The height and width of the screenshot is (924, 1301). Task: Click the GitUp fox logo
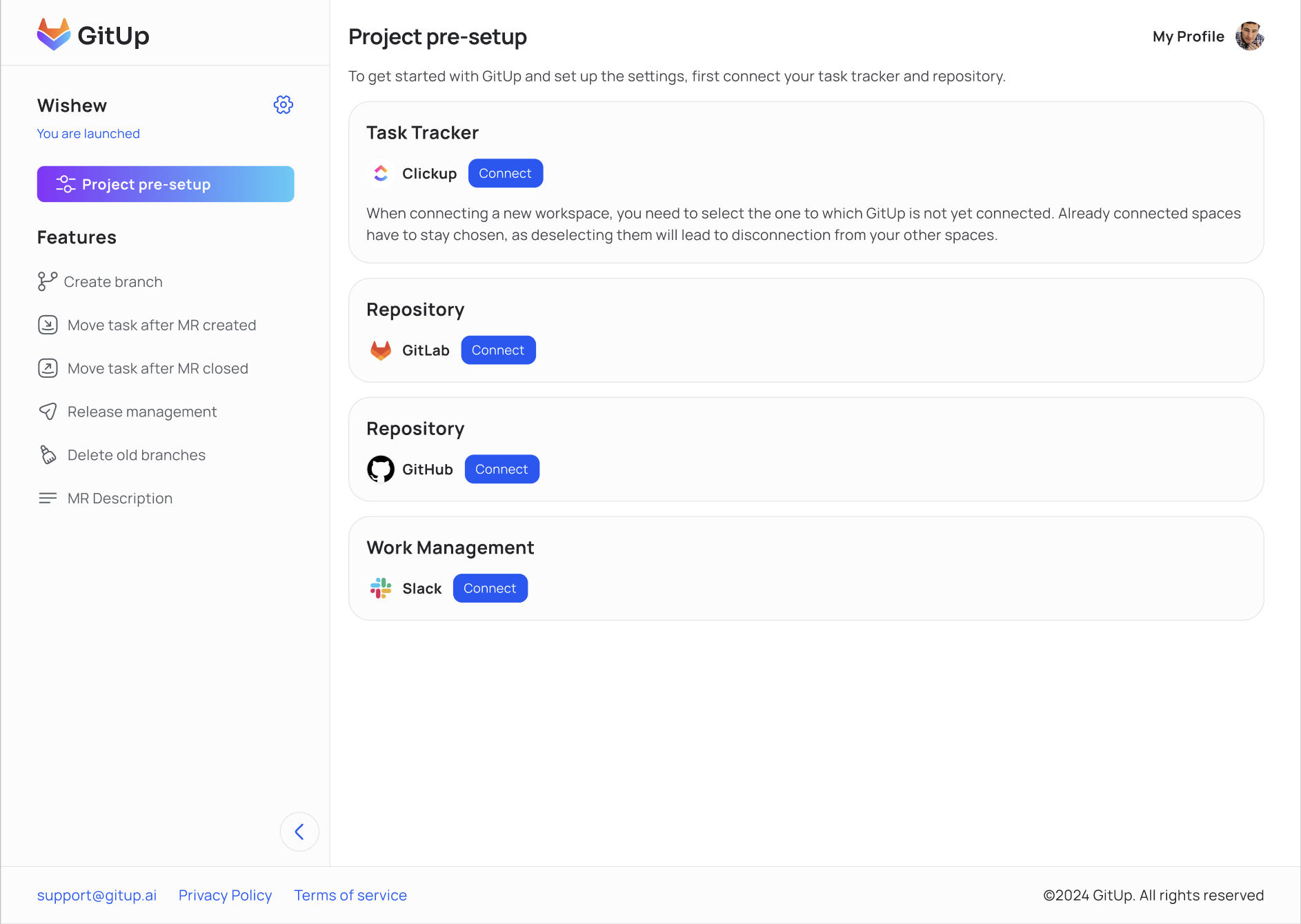[x=54, y=34]
